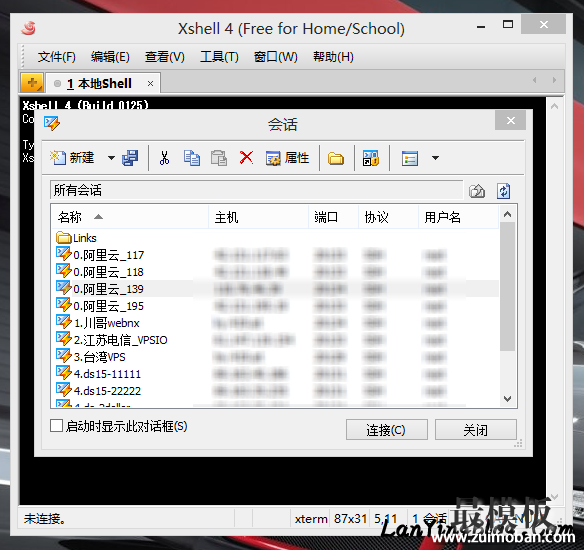Click the new folder icon in toolbar
This screenshot has width=584, height=550.
tap(336, 158)
